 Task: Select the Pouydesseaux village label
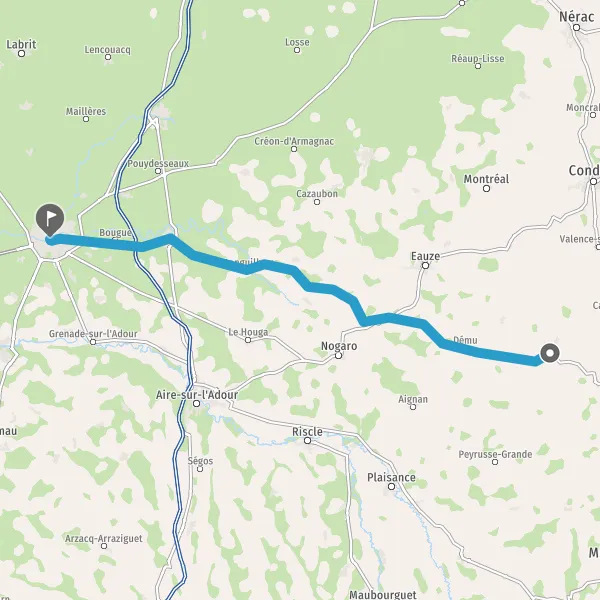coord(158,164)
